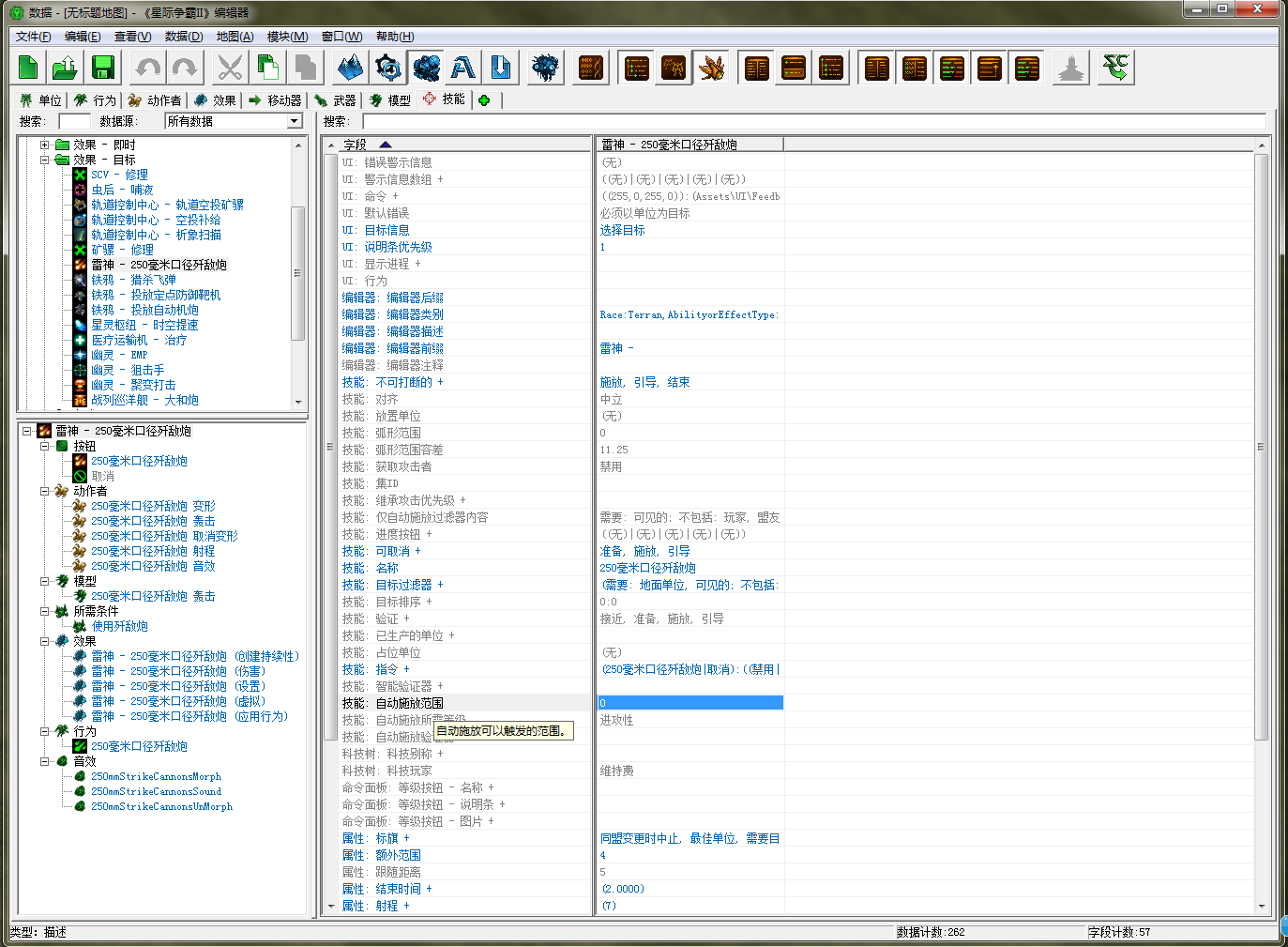Select the 技能: 目标过滤器 field row

pos(465,585)
